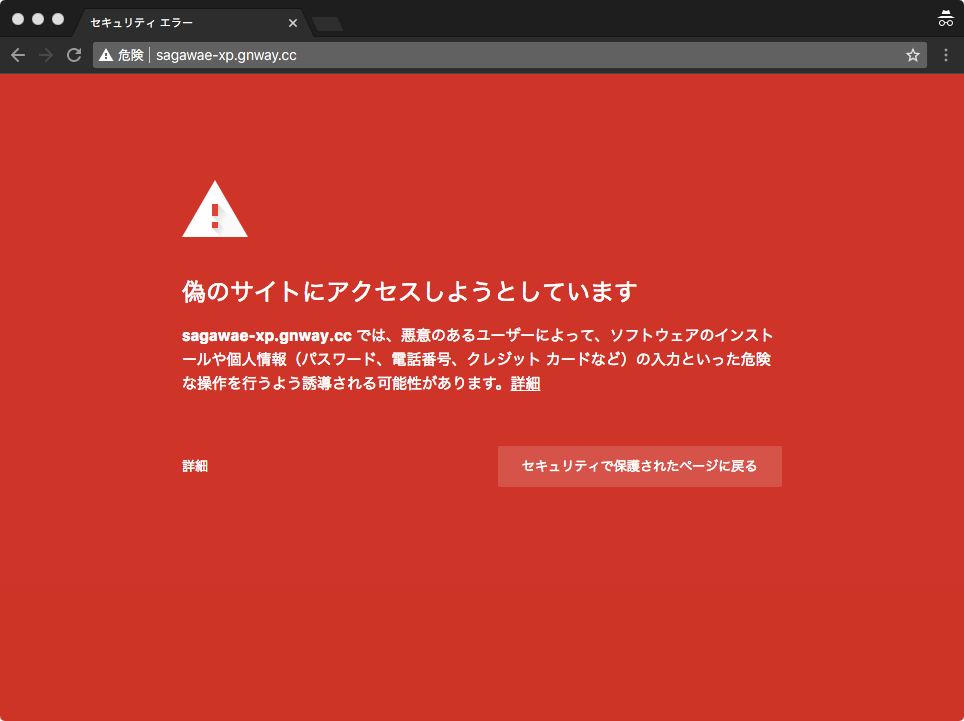Select the セキュリティ エラー tab
964x721 pixels.
194,23
